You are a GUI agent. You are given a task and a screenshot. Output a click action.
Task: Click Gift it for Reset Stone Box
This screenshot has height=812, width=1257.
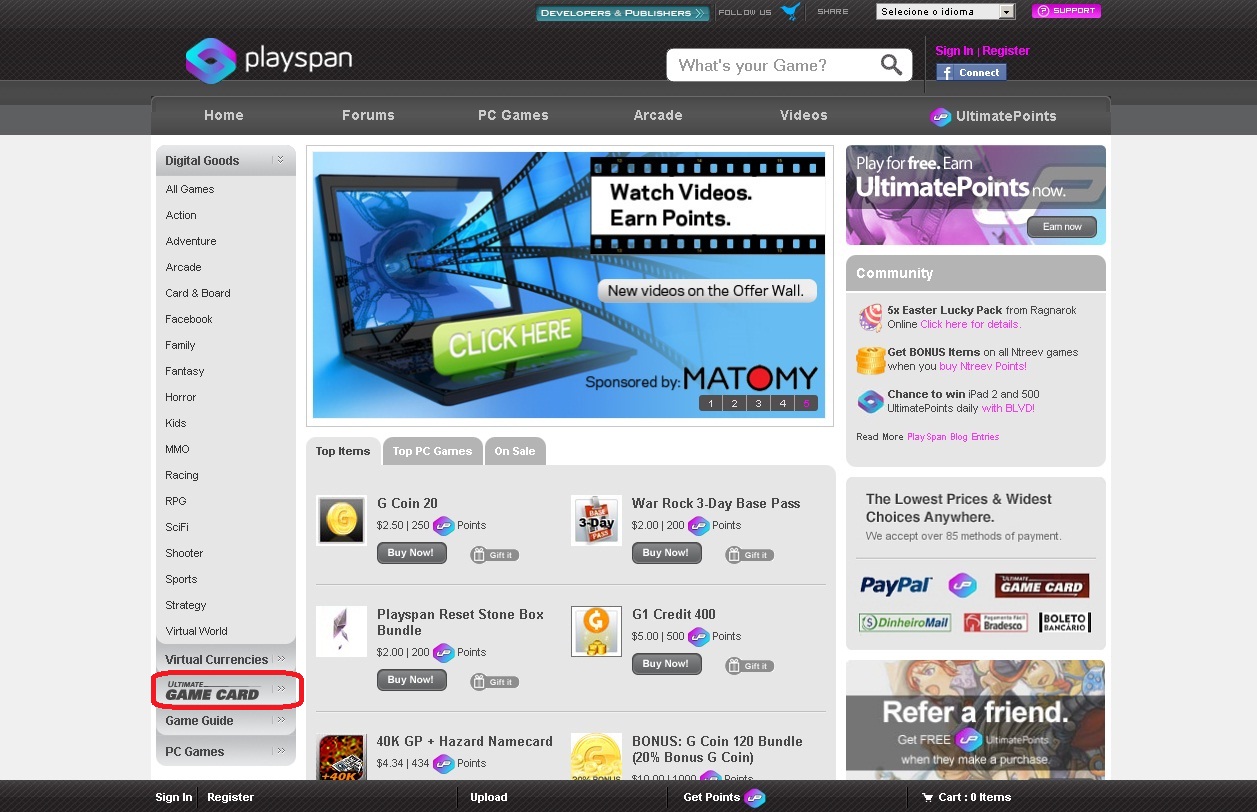point(495,682)
